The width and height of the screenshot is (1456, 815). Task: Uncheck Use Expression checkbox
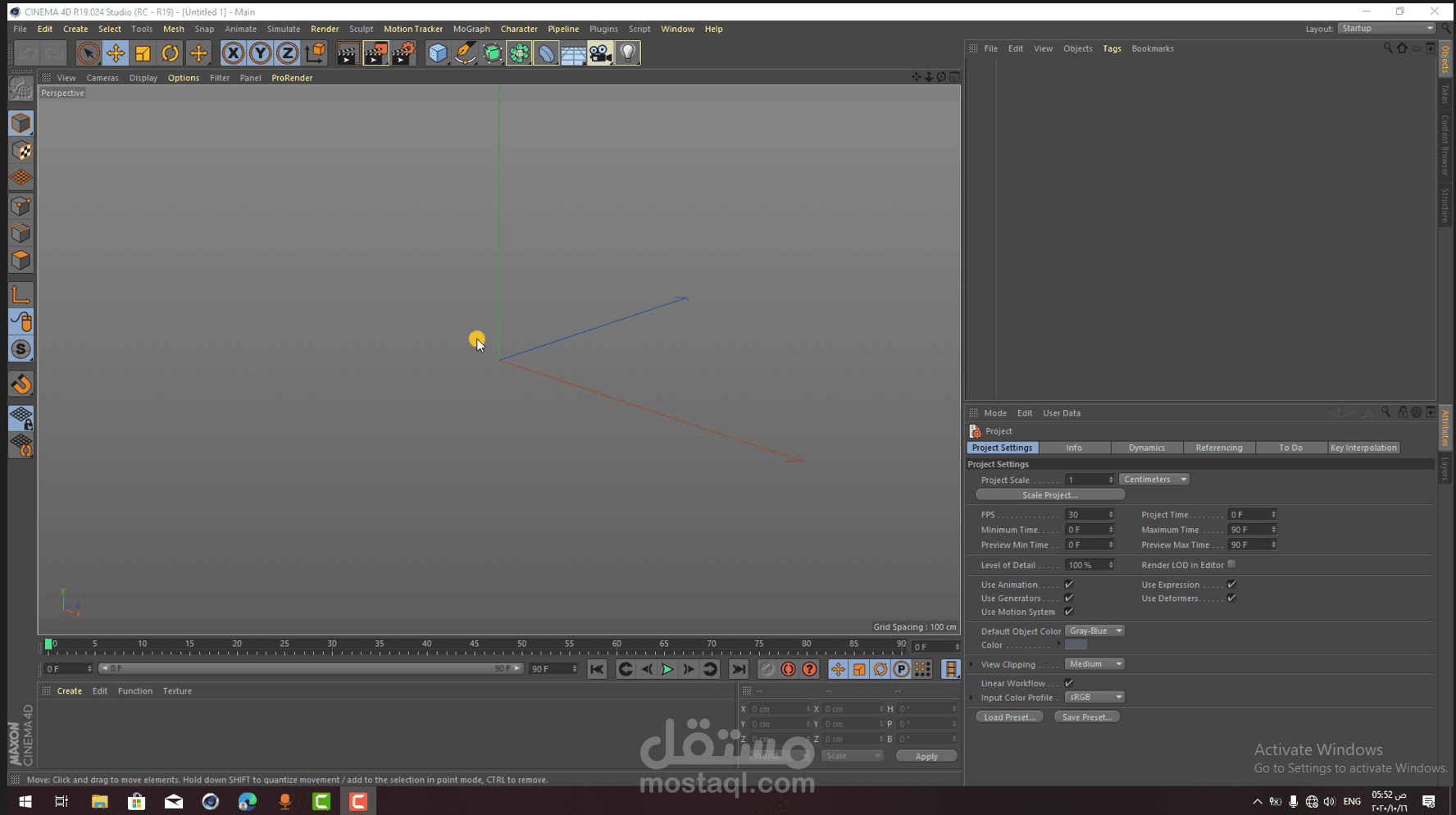coord(1231,585)
